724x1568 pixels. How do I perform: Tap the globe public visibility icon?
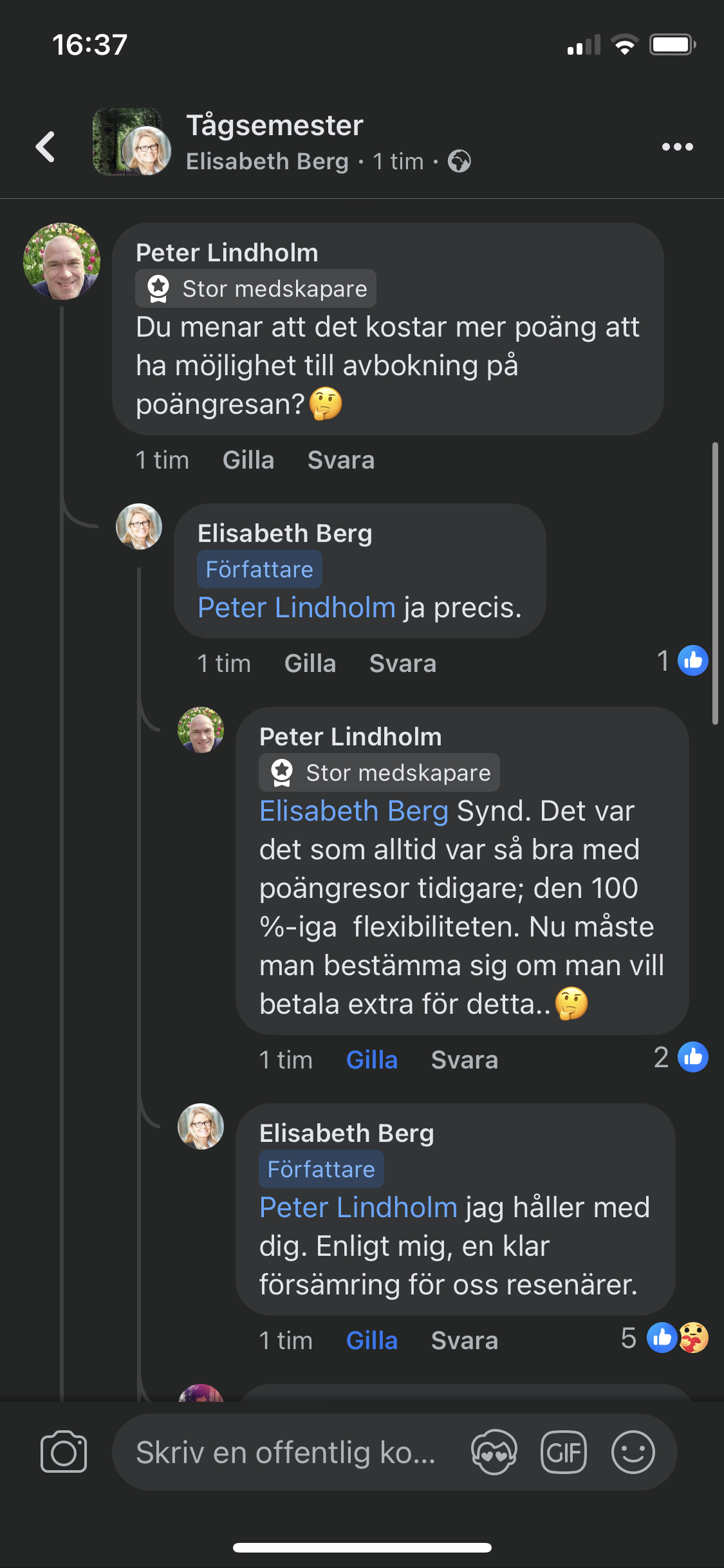coord(459,161)
